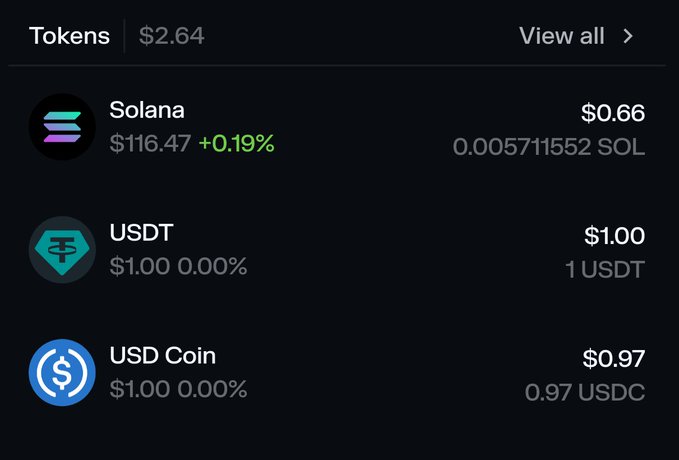The height and width of the screenshot is (460, 679).
Task: Open the View all tokens link
Action: click(562, 37)
